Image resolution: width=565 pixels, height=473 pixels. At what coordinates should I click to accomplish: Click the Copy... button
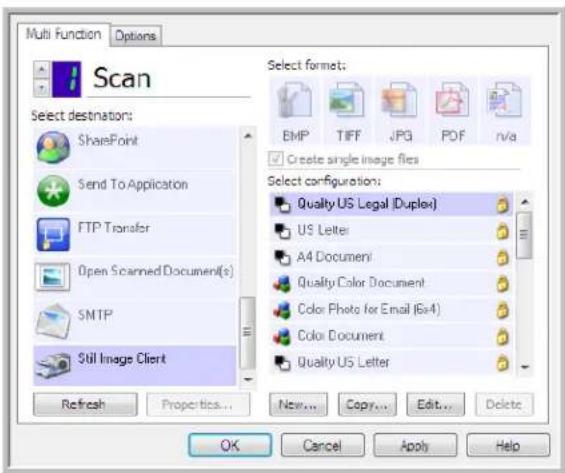(367, 404)
